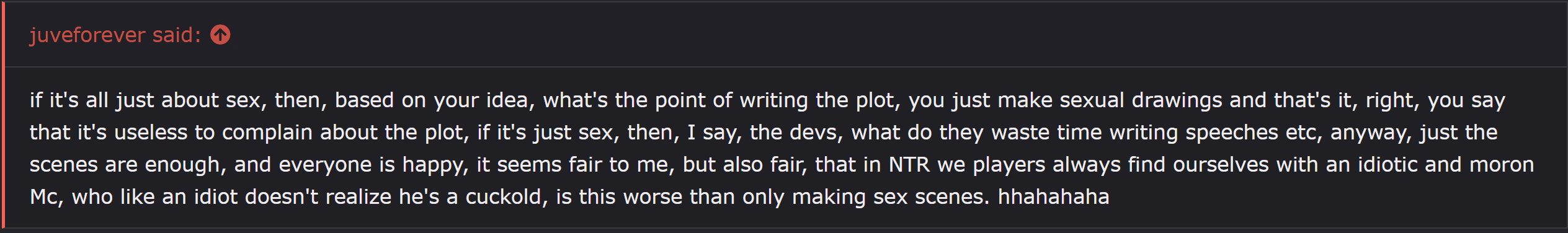Click the quoted message body text

782,148
